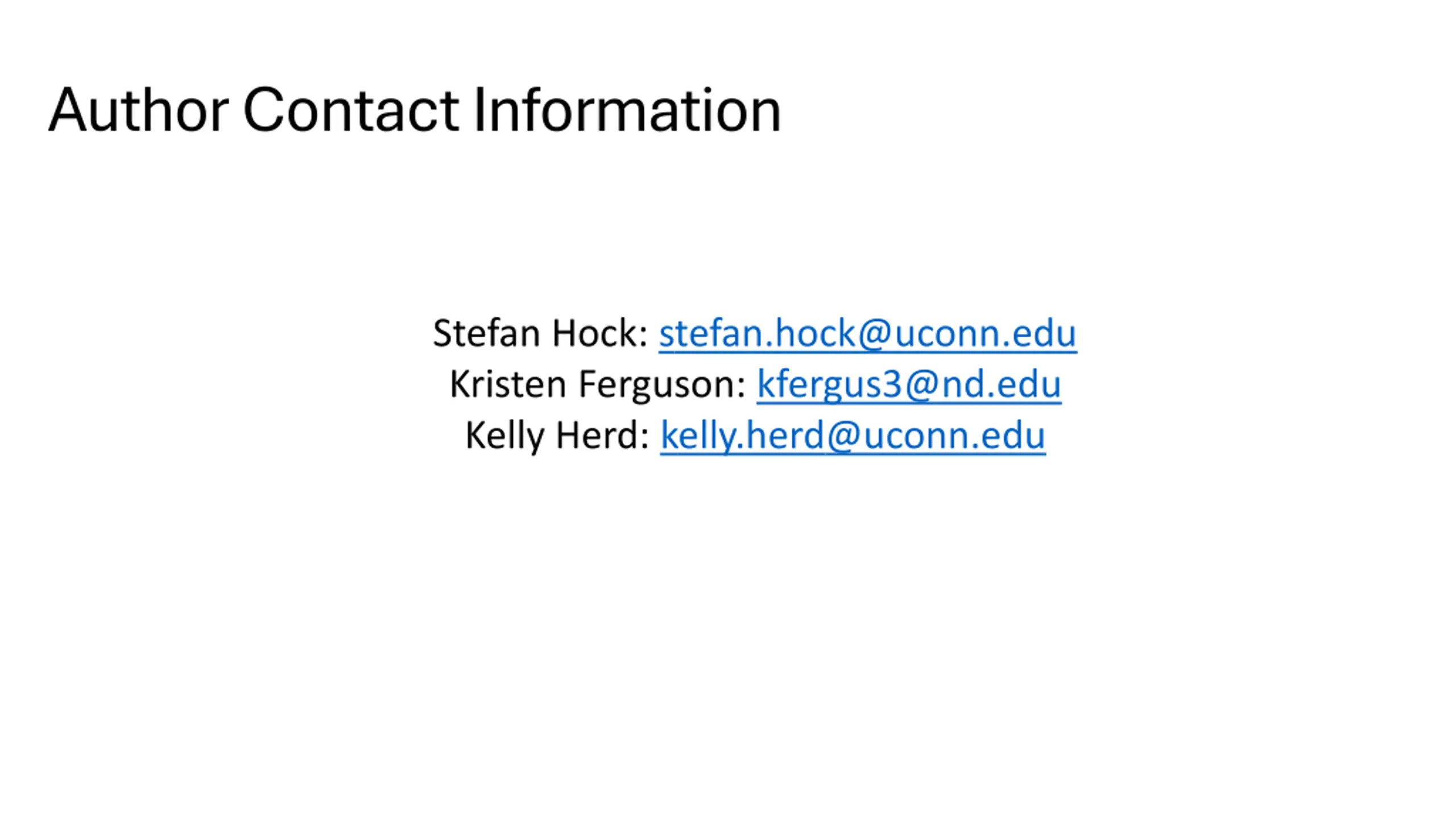Click the kfergus3@nd.edu email link

(x=908, y=384)
